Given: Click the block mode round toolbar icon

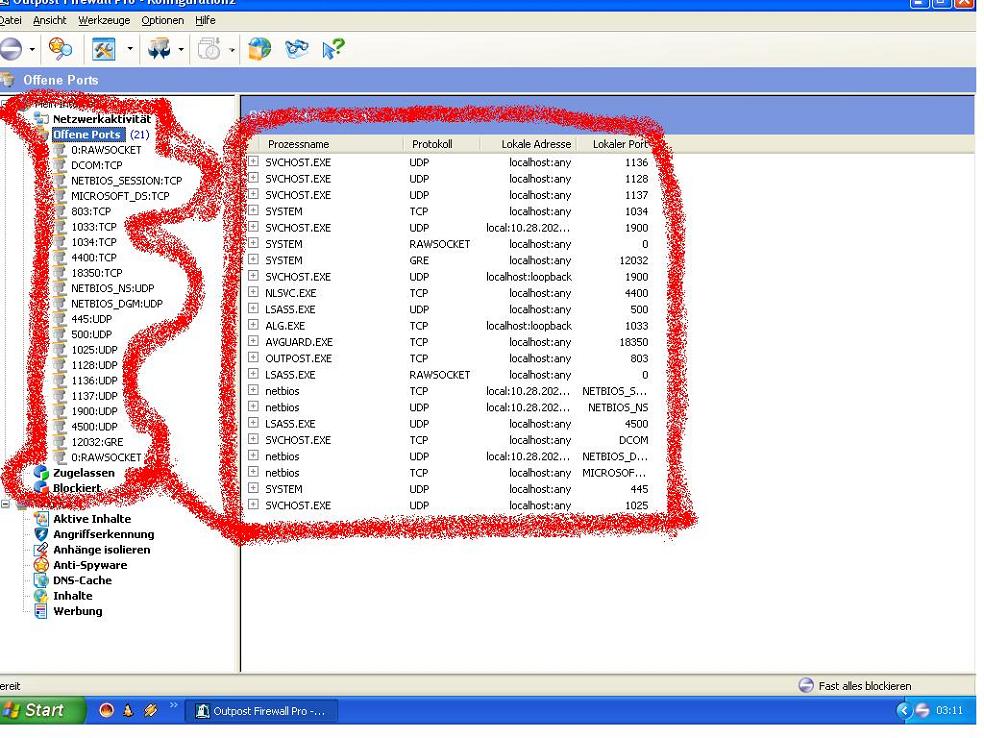Looking at the screenshot, I should 10,49.
